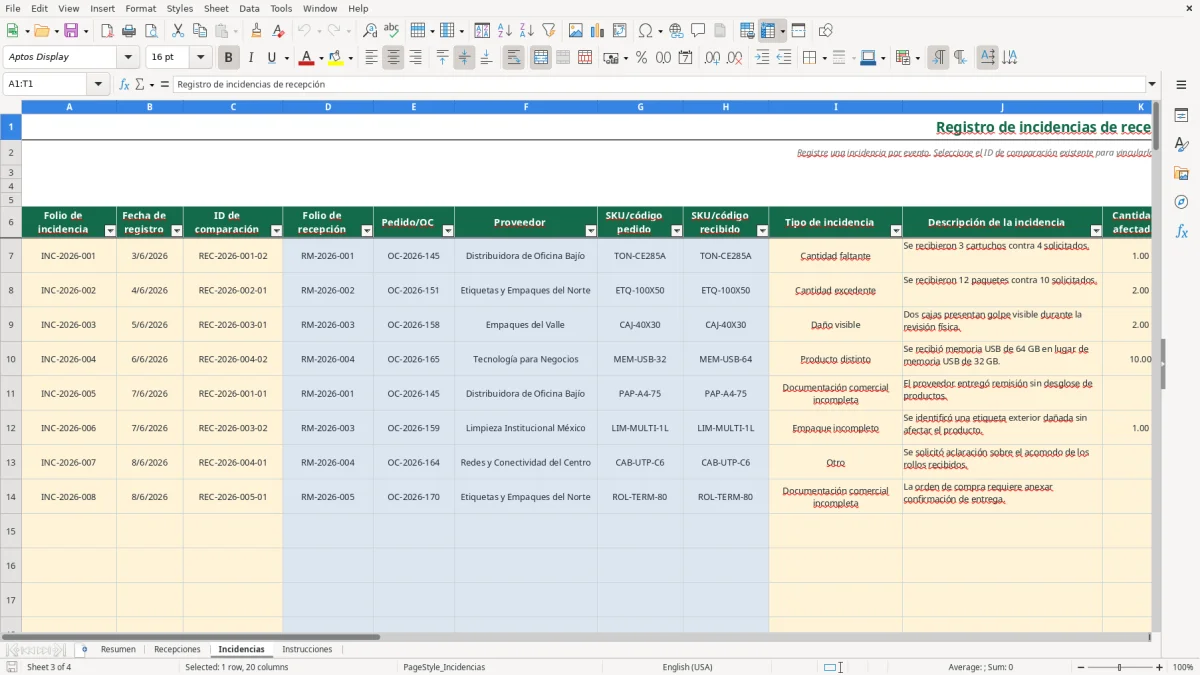This screenshot has width=1200, height=675.
Task: Open the Font Color palette arrow
Action: tap(321, 58)
